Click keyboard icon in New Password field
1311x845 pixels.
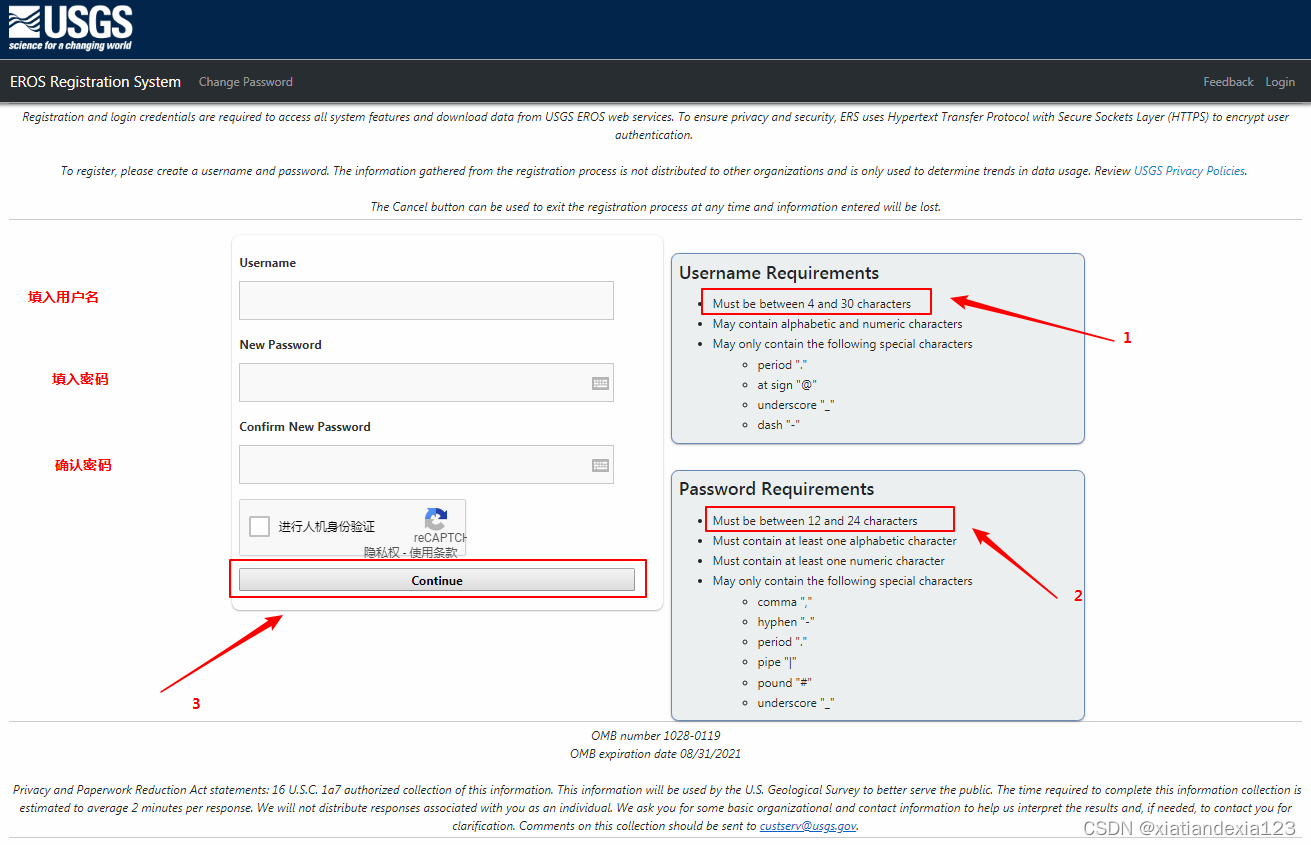600,383
